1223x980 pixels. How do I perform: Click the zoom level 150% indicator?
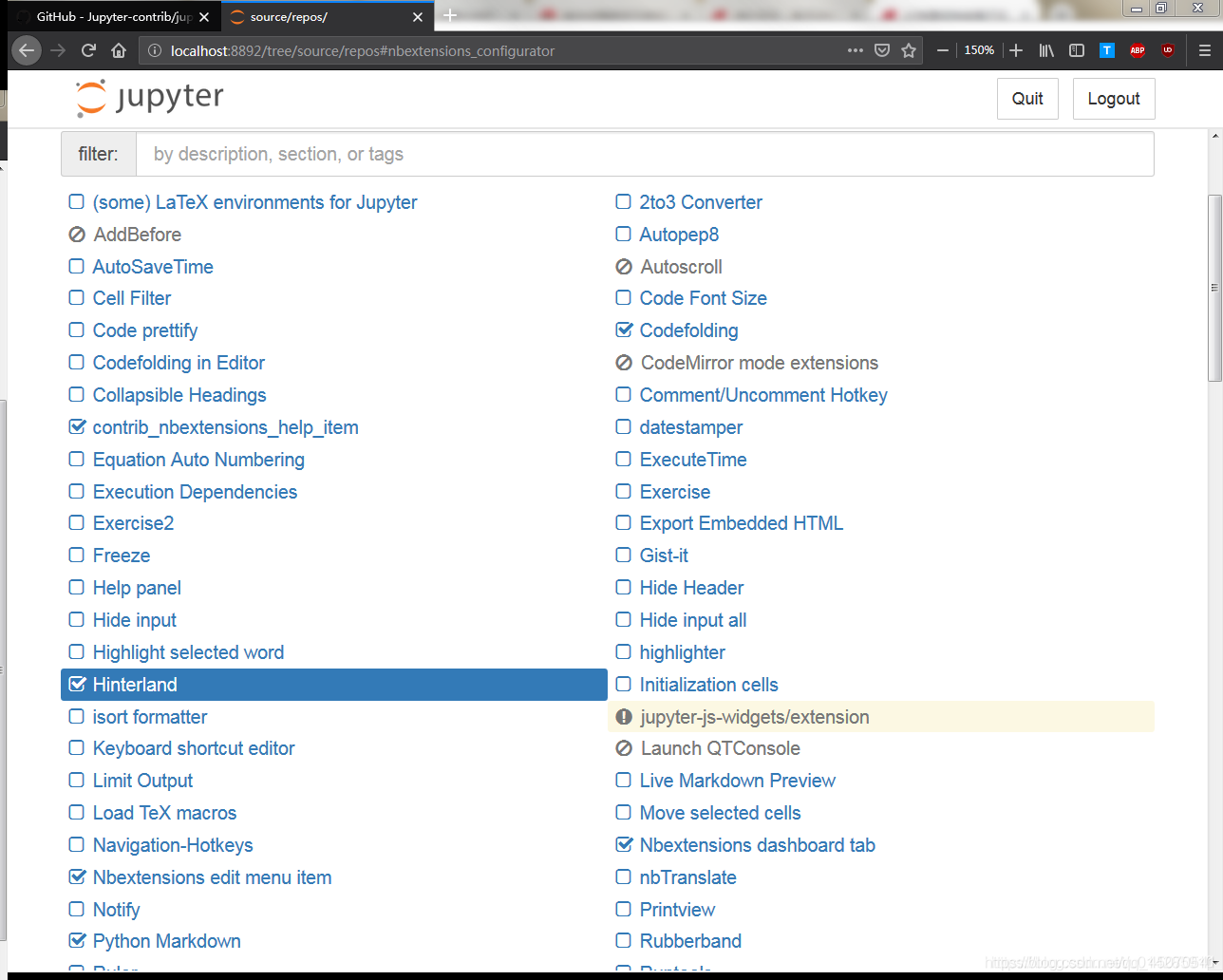click(979, 50)
